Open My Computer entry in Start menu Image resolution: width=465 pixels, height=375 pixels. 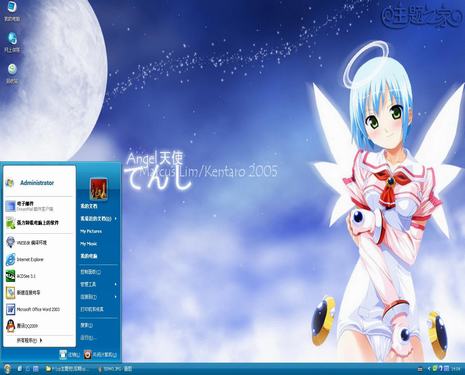pos(89,256)
